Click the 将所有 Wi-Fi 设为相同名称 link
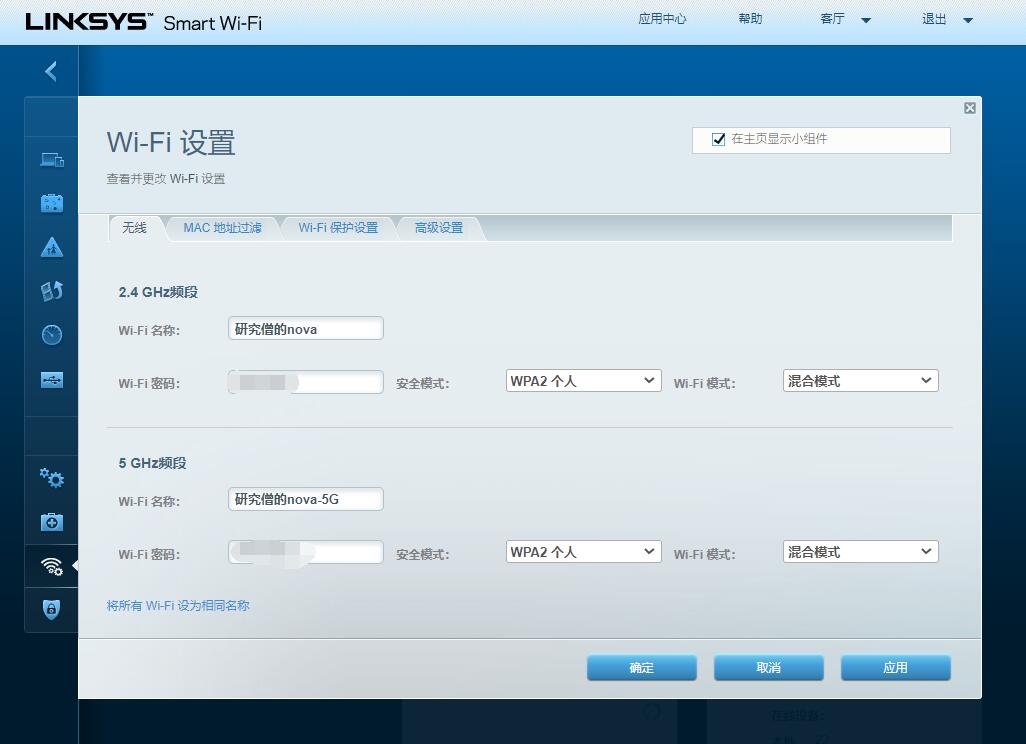The height and width of the screenshot is (744, 1026). pyautogui.click(x=178, y=605)
